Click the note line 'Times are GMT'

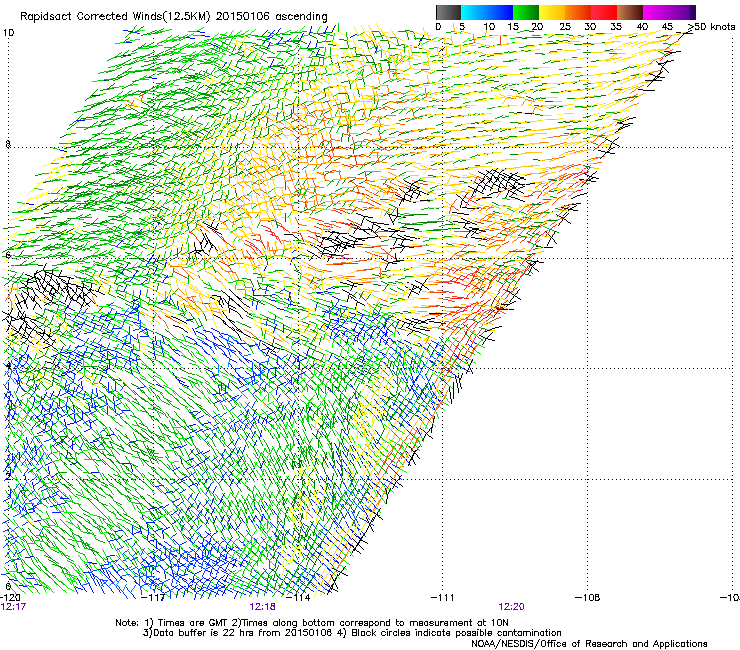[193, 623]
